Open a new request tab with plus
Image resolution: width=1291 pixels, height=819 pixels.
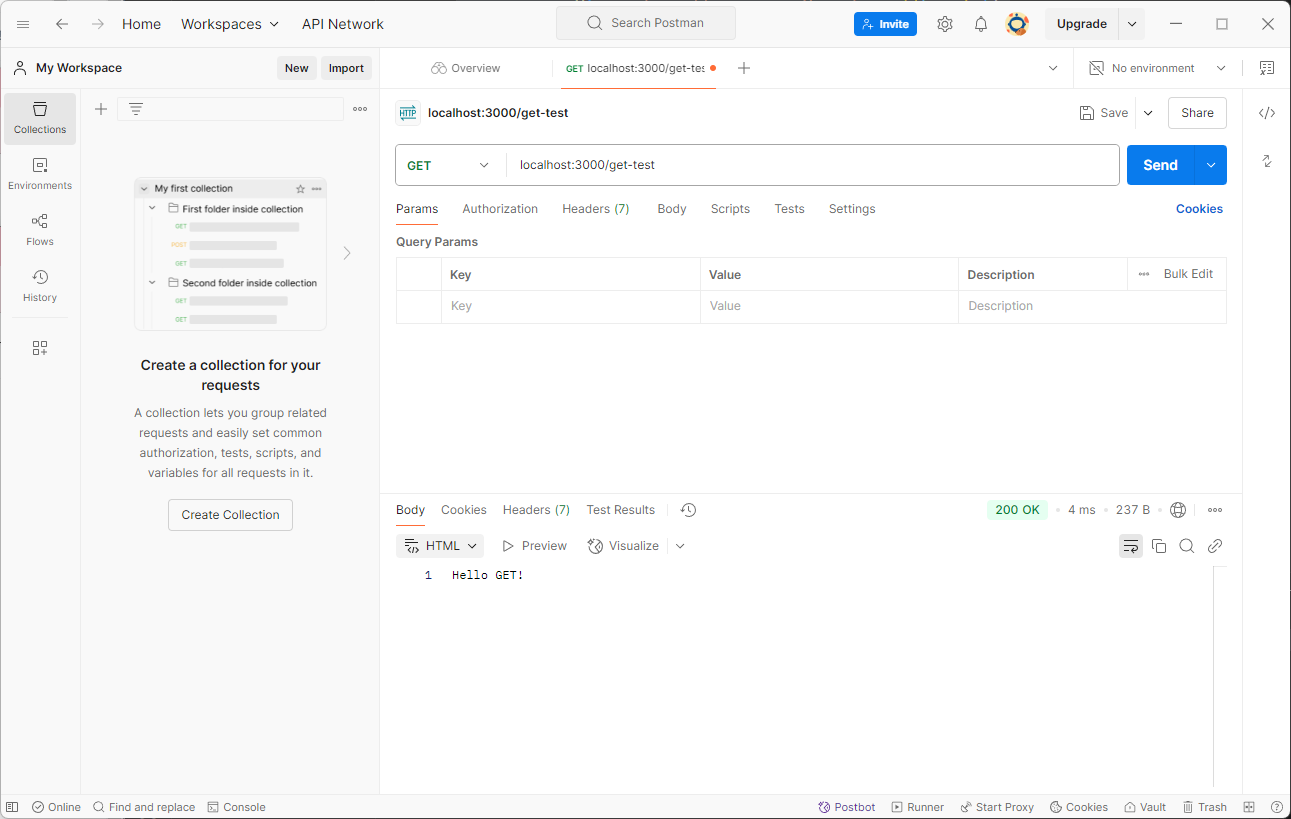click(744, 68)
